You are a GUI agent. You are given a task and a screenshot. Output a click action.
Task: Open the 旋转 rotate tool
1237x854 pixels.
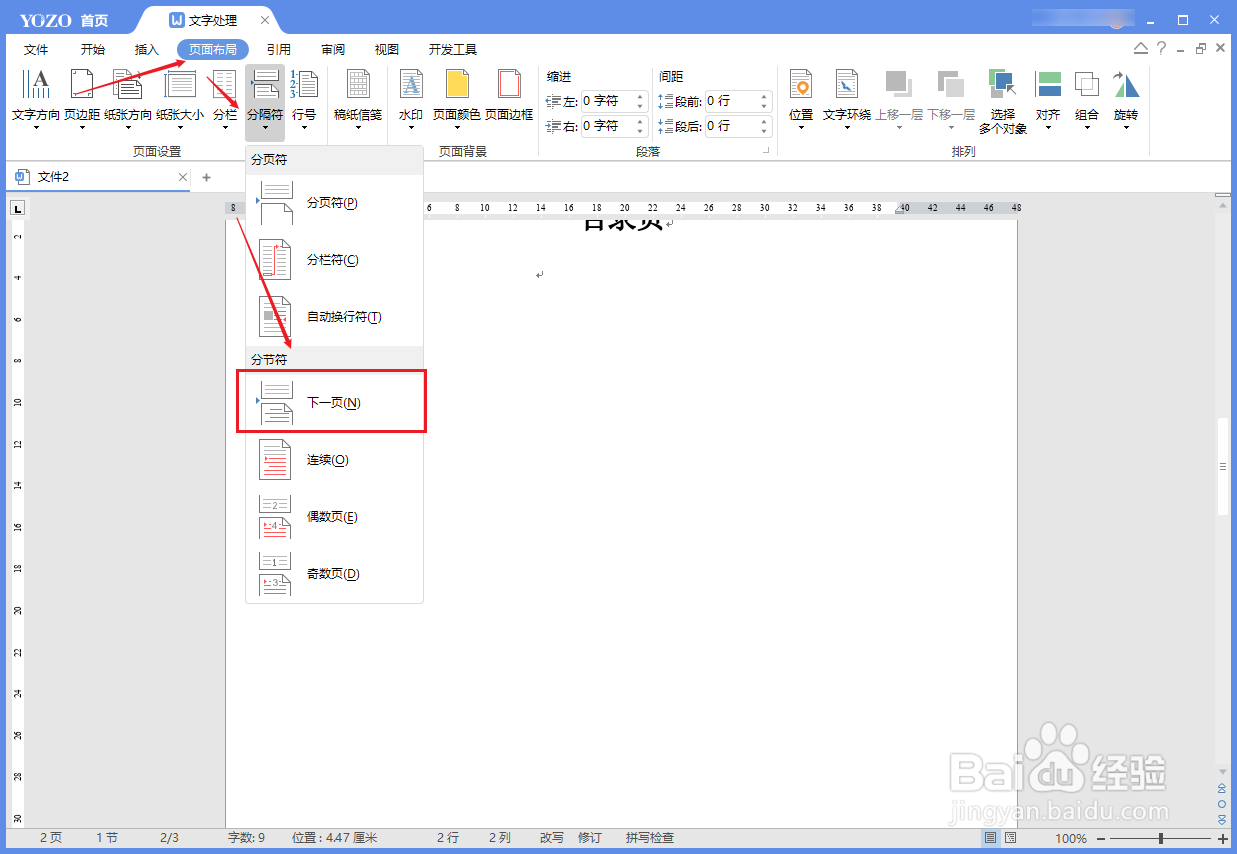point(1126,100)
